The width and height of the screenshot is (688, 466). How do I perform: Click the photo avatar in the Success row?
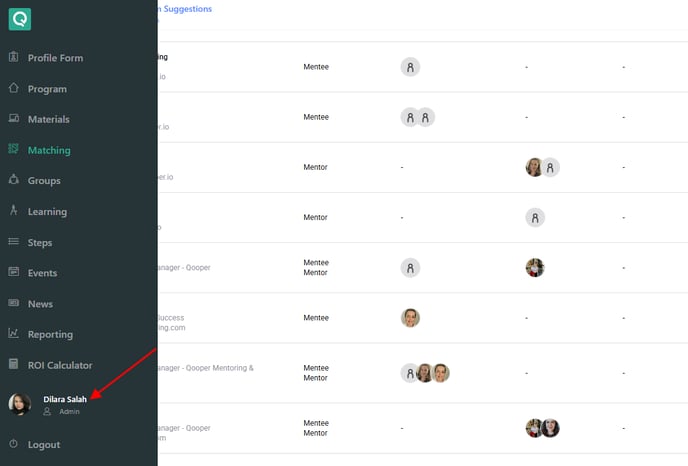pyautogui.click(x=410, y=318)
